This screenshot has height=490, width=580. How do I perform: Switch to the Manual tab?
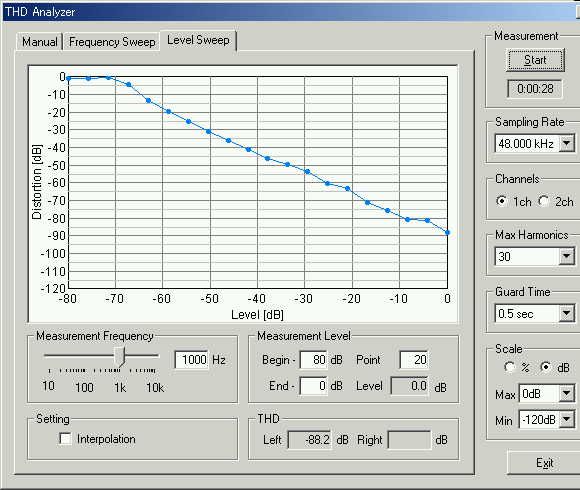pos(39,41)
